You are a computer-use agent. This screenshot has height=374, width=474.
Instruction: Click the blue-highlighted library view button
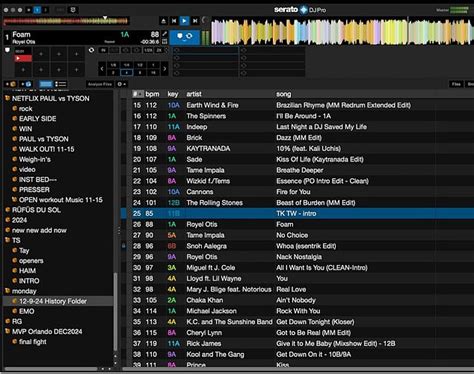coord(46,84)
